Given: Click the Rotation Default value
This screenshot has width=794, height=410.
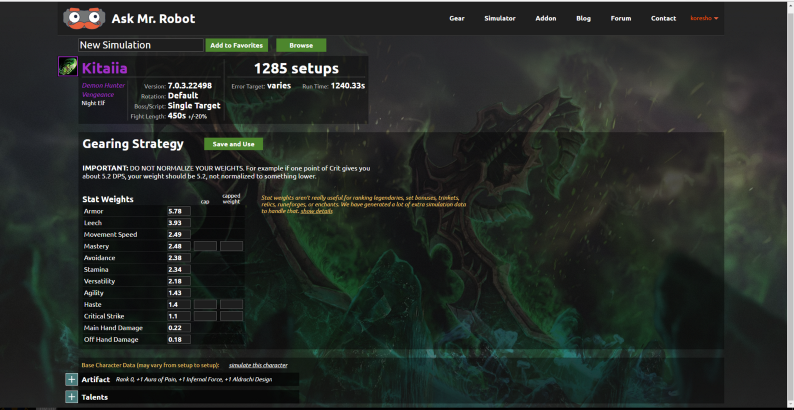Looking at the screenshot, I should [x=183, y=96].
